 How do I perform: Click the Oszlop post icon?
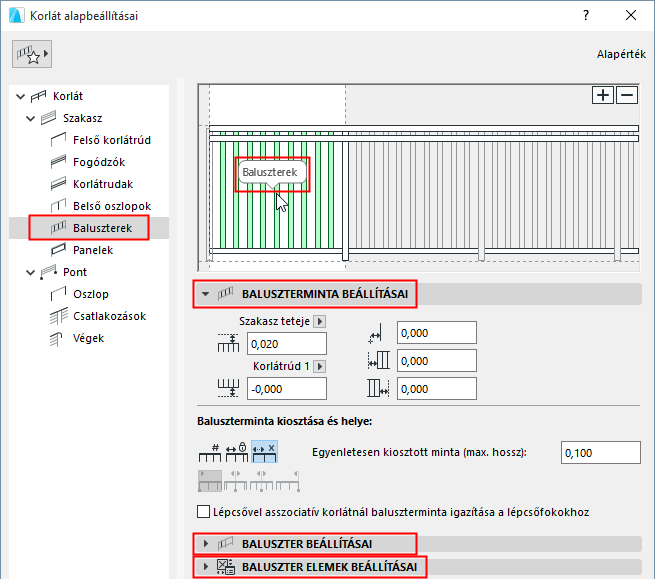pos(58,294)
